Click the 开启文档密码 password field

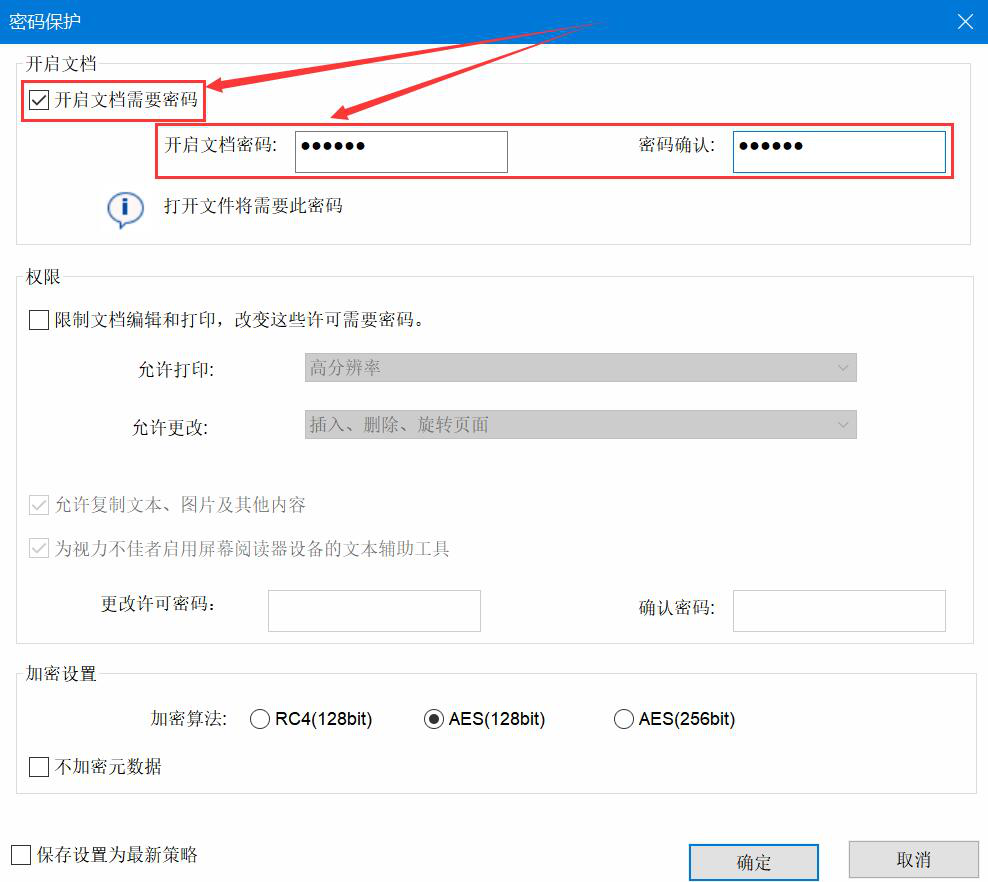coord(401,152)
